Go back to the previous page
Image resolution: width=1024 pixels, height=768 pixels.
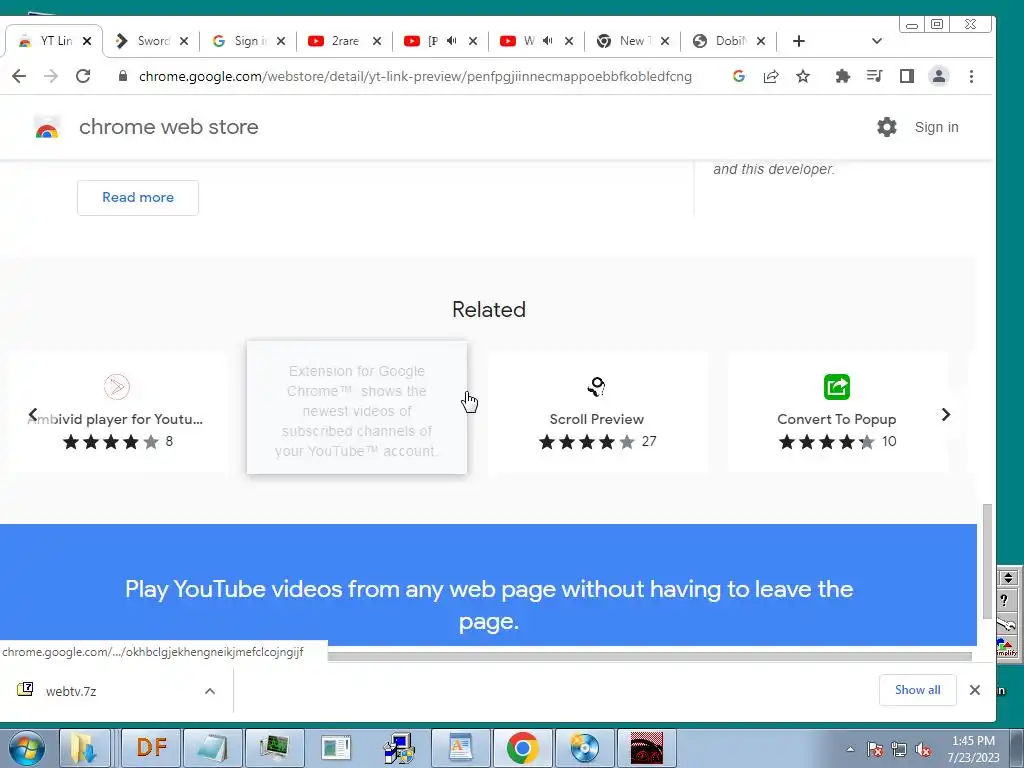19,76
